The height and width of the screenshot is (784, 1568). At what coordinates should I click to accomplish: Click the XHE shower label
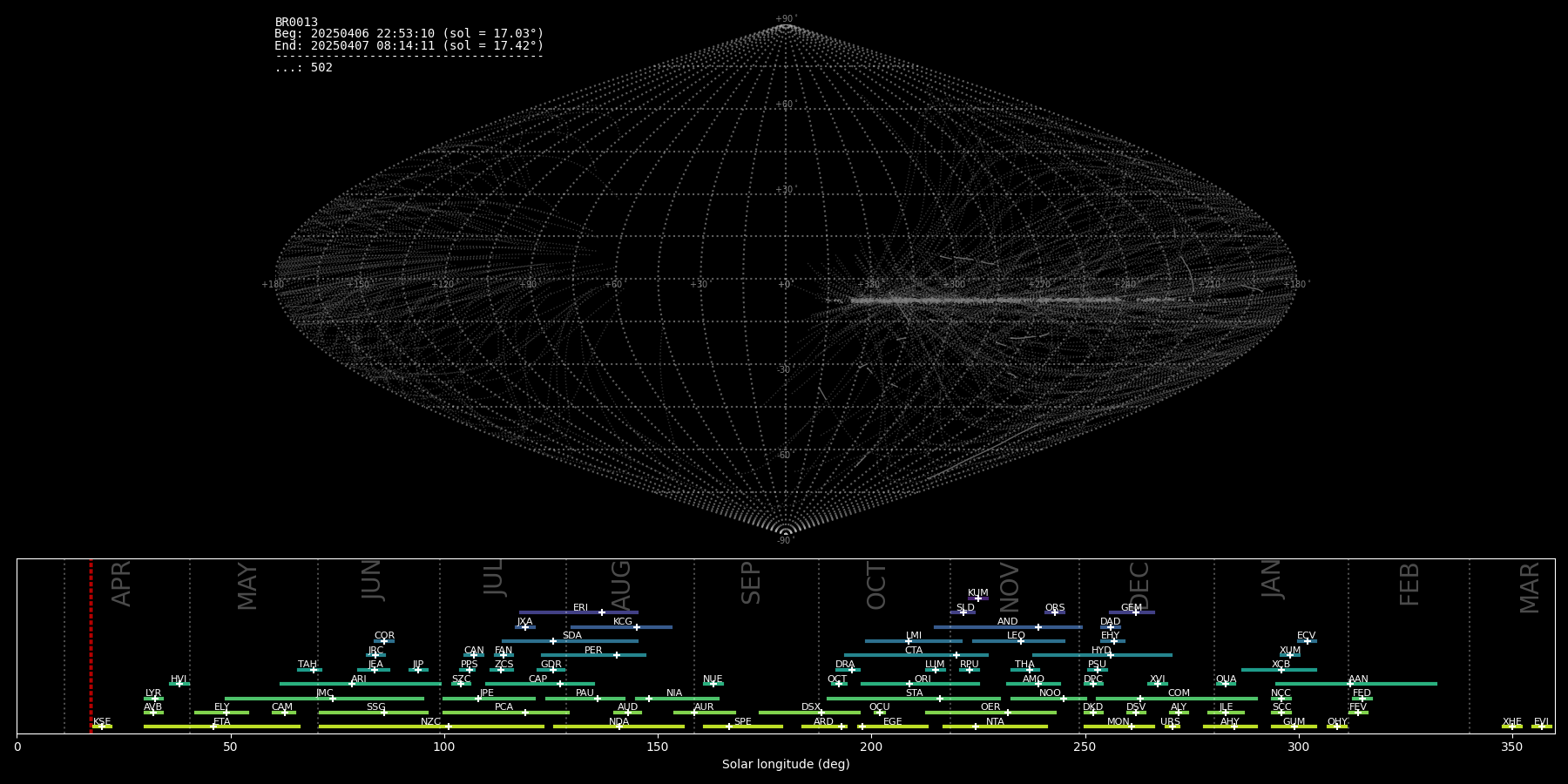point(1511,722)
